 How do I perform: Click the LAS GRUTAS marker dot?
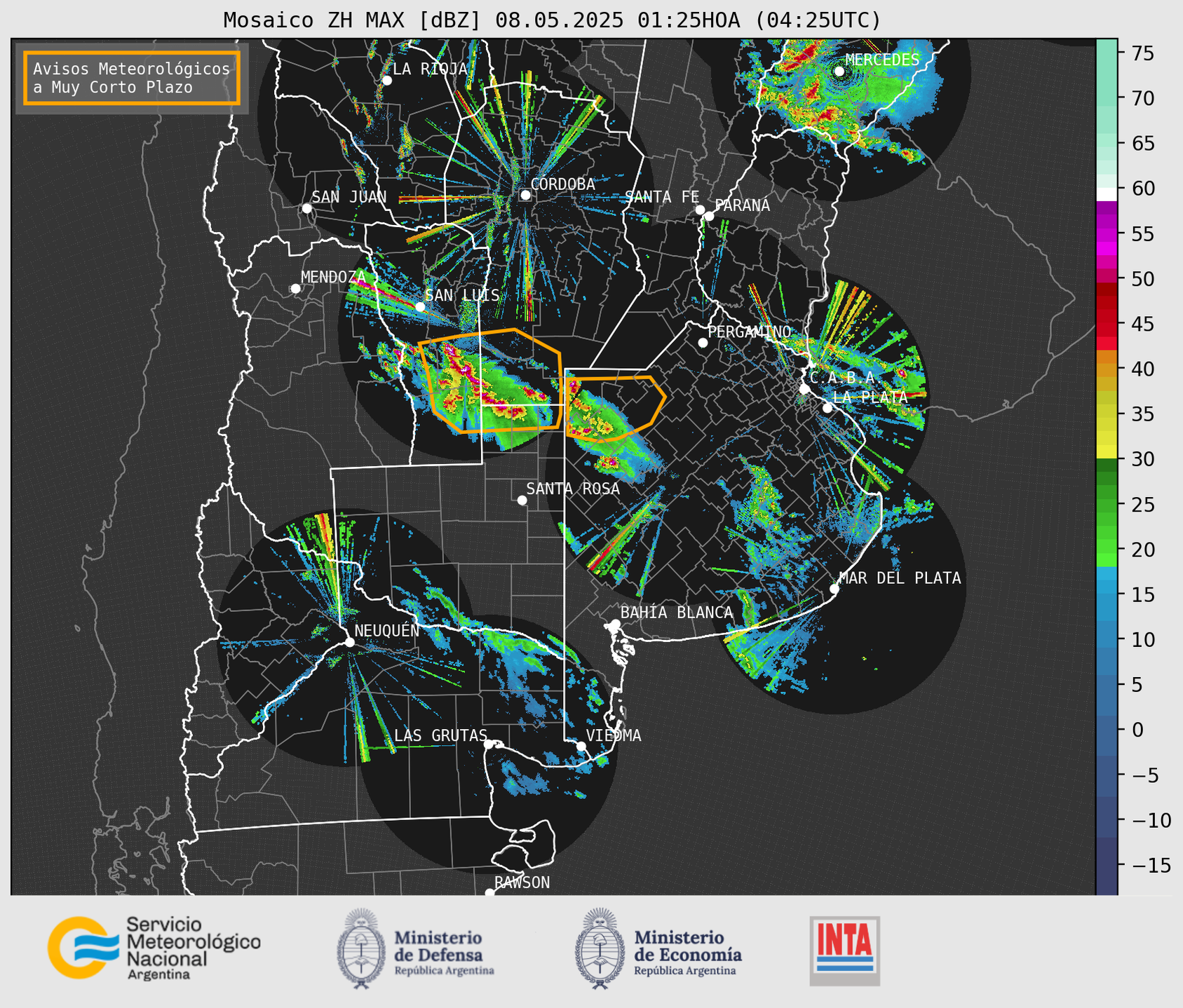[489, 744]
